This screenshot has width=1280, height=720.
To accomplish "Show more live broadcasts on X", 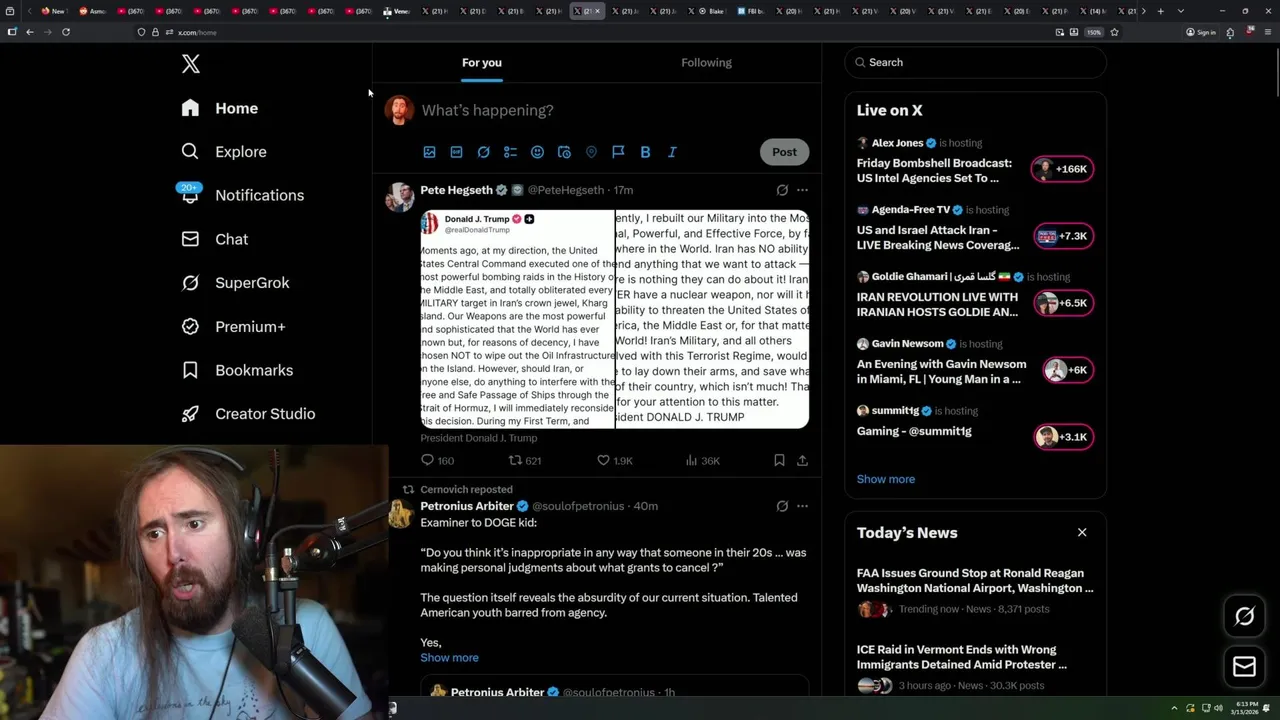I will coord(885,479).
